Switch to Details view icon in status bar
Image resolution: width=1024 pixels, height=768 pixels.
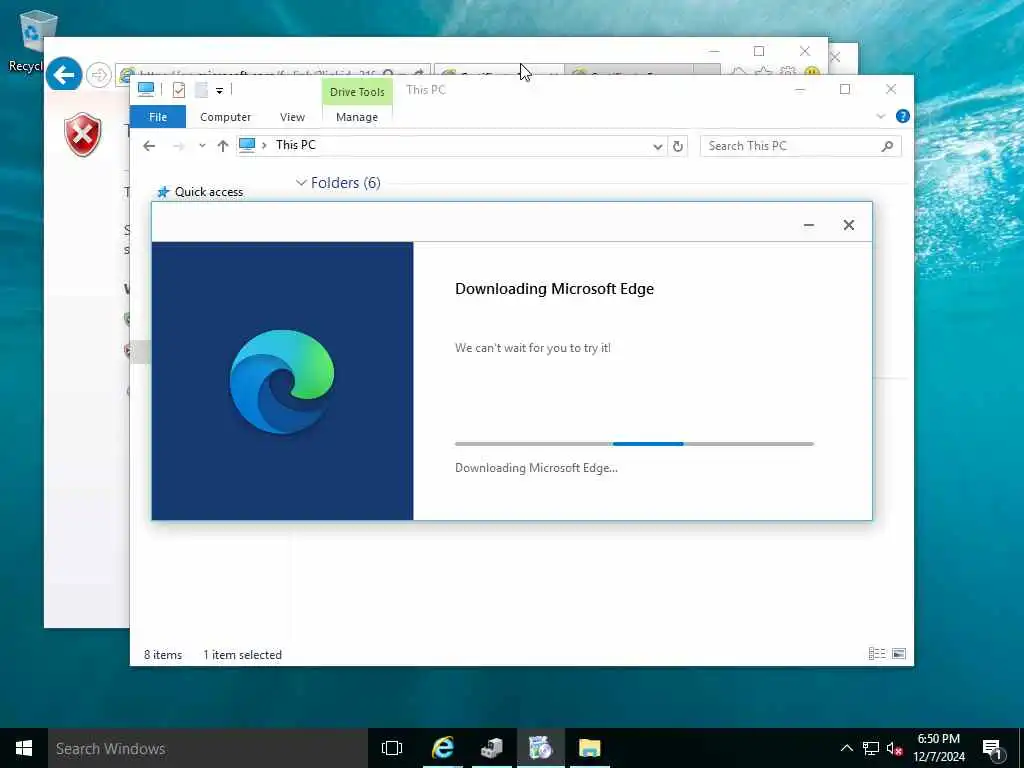click(877, 654)
